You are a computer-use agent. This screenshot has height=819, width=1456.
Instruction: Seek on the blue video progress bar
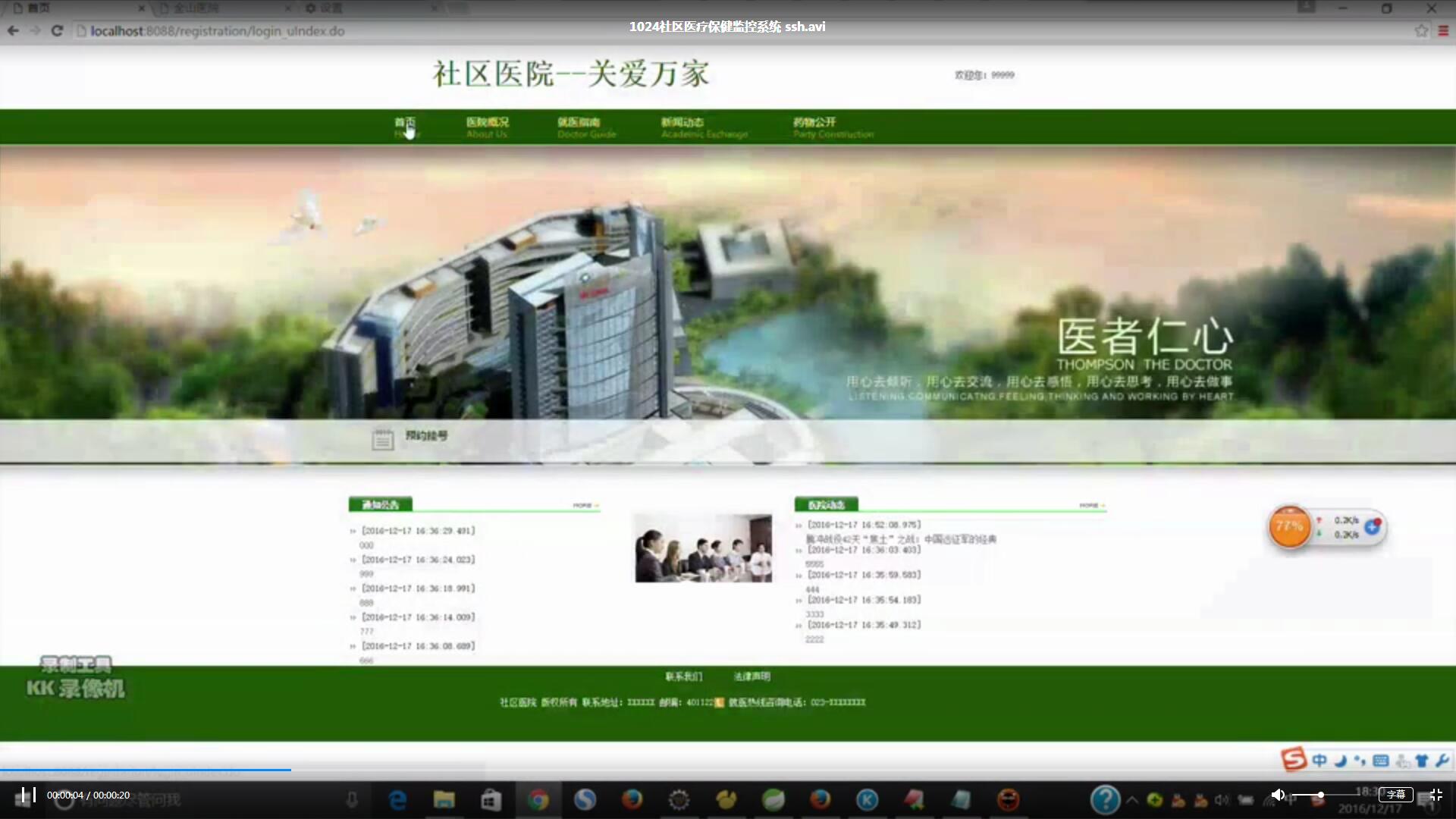point(146,770)
